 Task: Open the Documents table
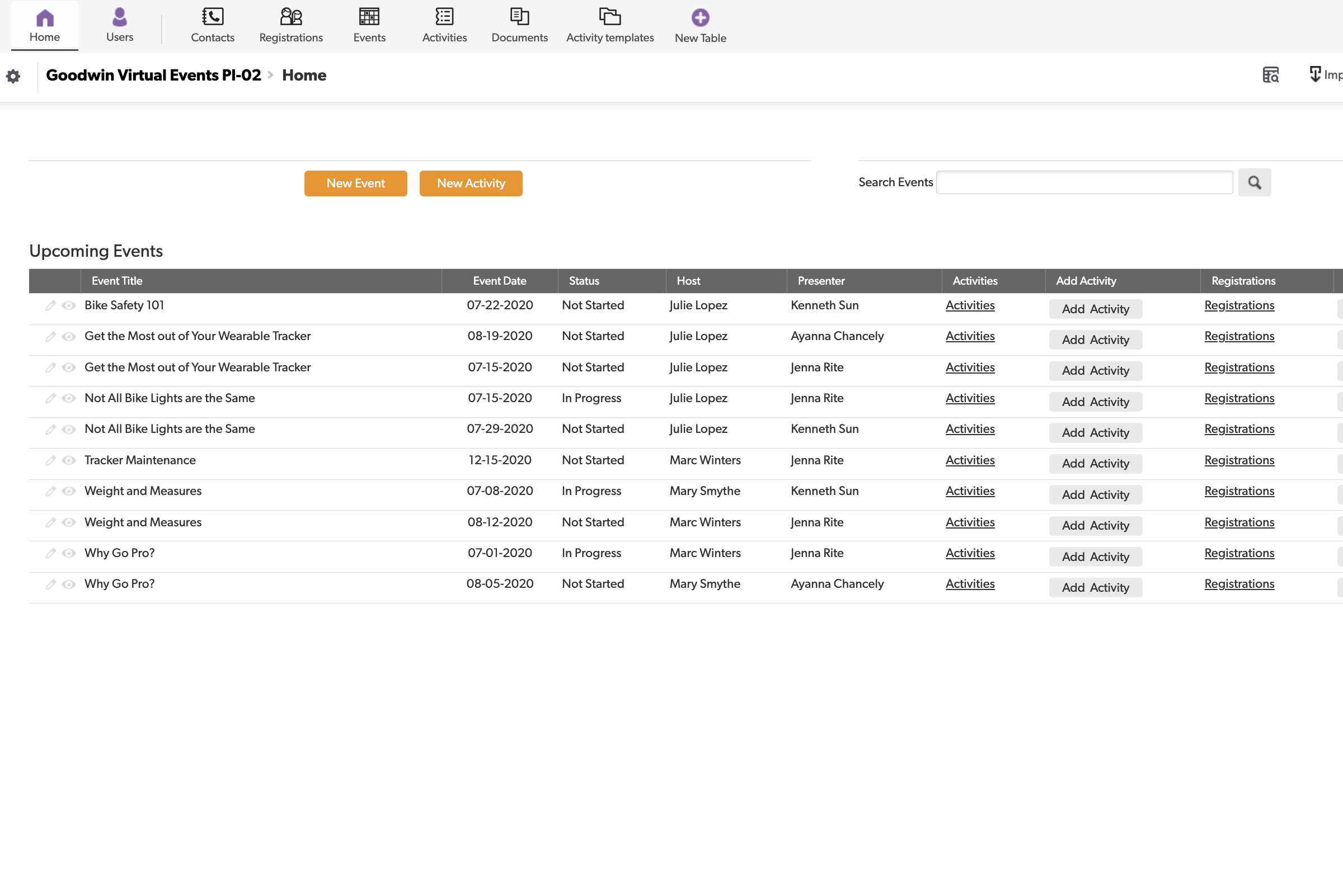pyautogui.click(x=519, y=24)
